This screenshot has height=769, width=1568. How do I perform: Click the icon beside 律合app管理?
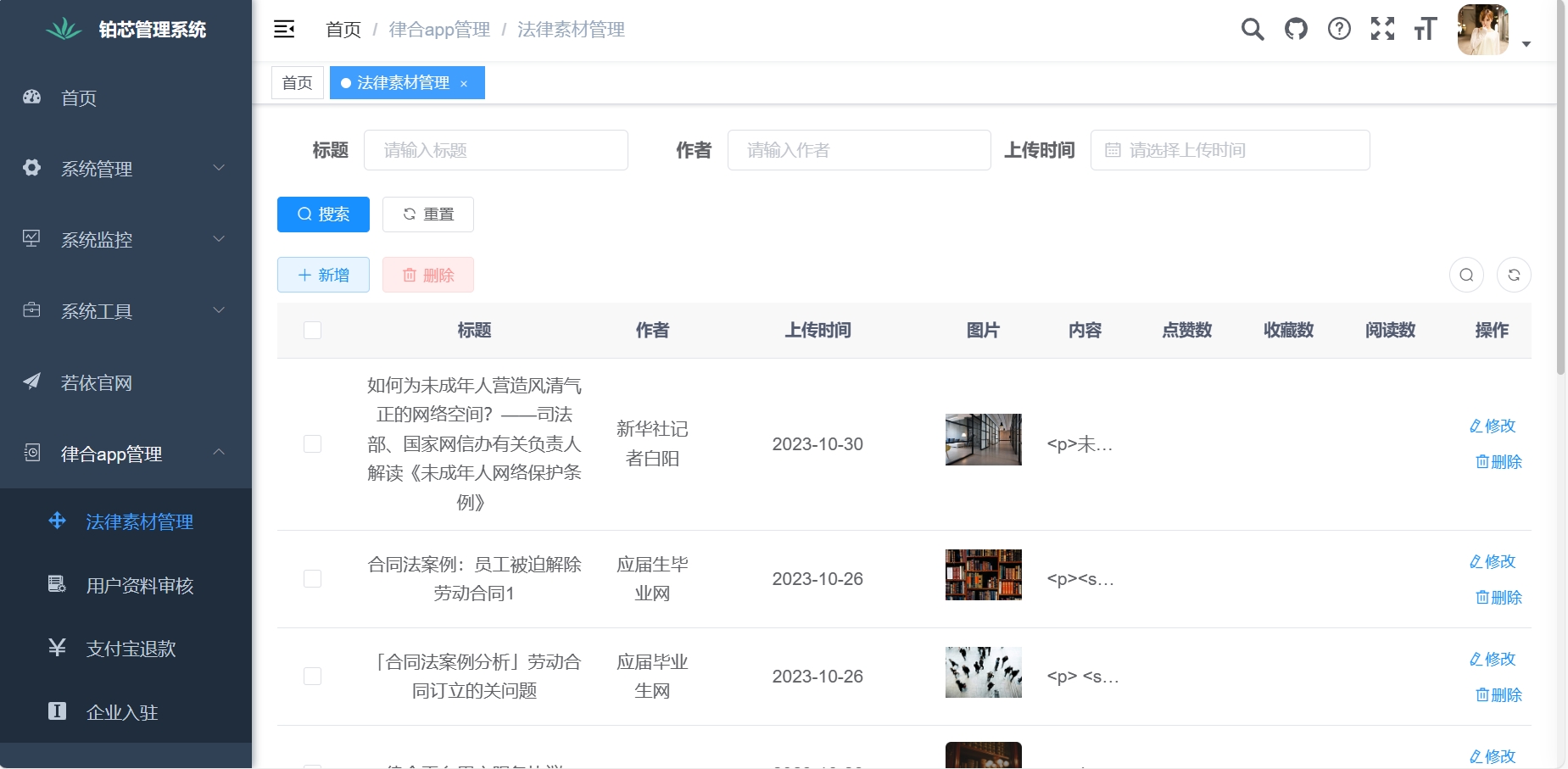[32, 453]
